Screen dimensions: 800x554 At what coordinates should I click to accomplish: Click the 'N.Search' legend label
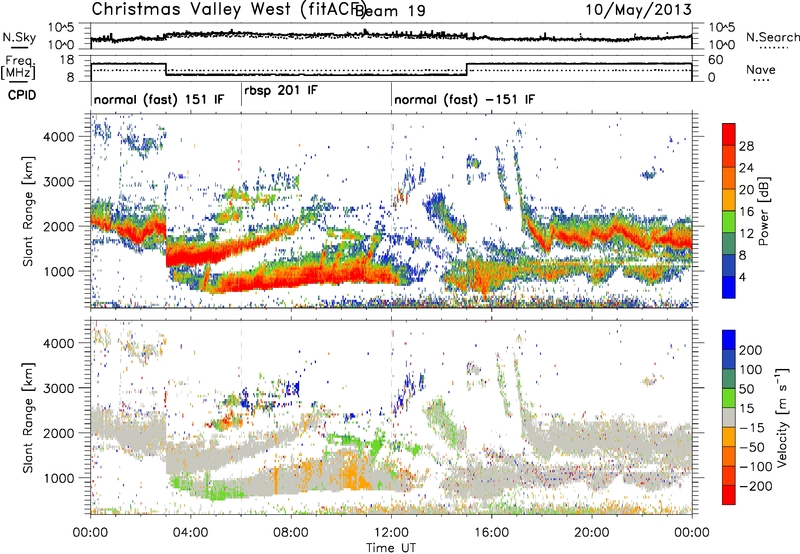[x=772, y=37]
